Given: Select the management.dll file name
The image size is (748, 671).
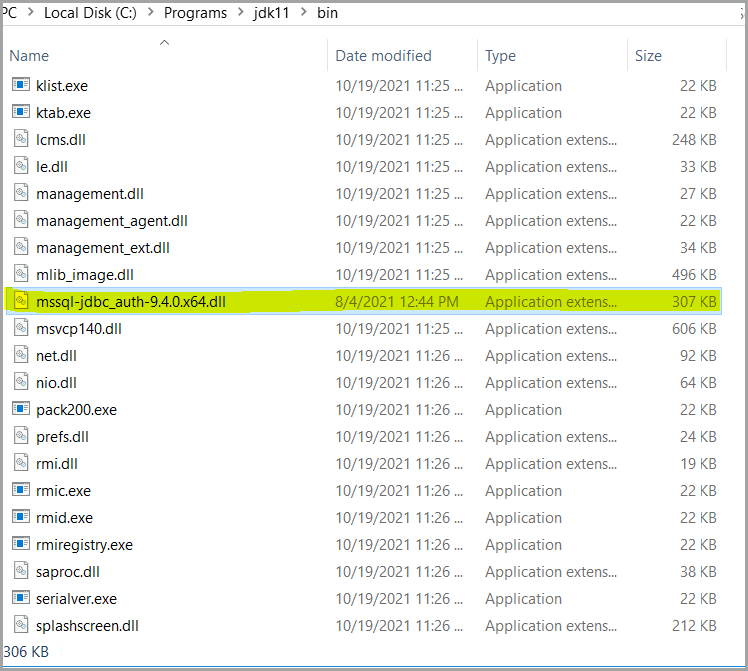Looking at the screenshot, I should (90, 194).
